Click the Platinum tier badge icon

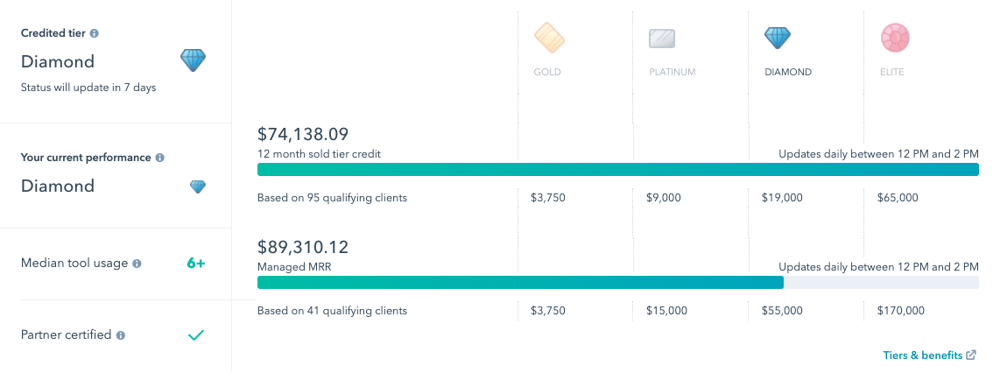coord(662,39)
